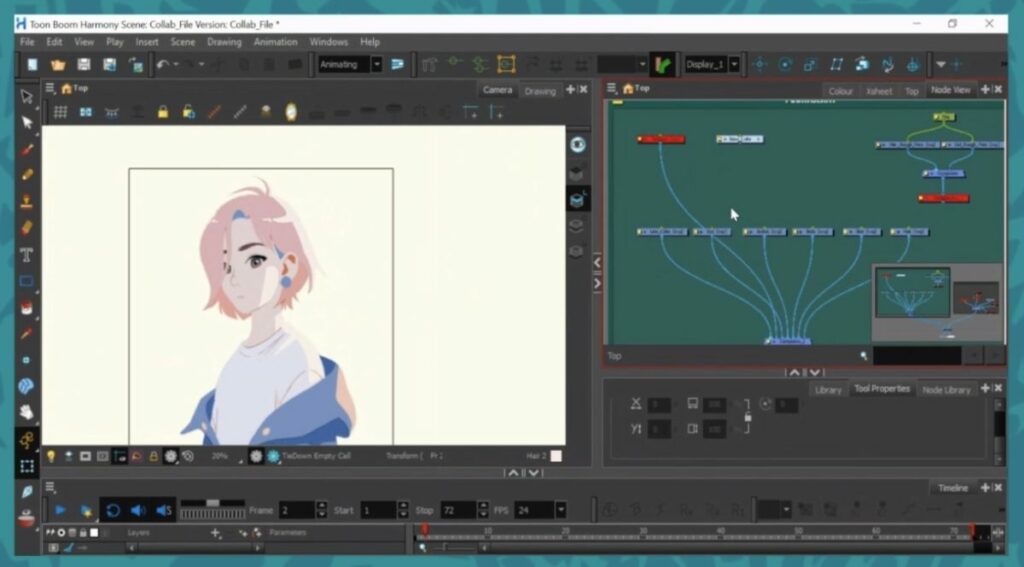Viewport: 1024px width, 567px height.
Task: Click the New Scene icon
Action: coord(32,65)
